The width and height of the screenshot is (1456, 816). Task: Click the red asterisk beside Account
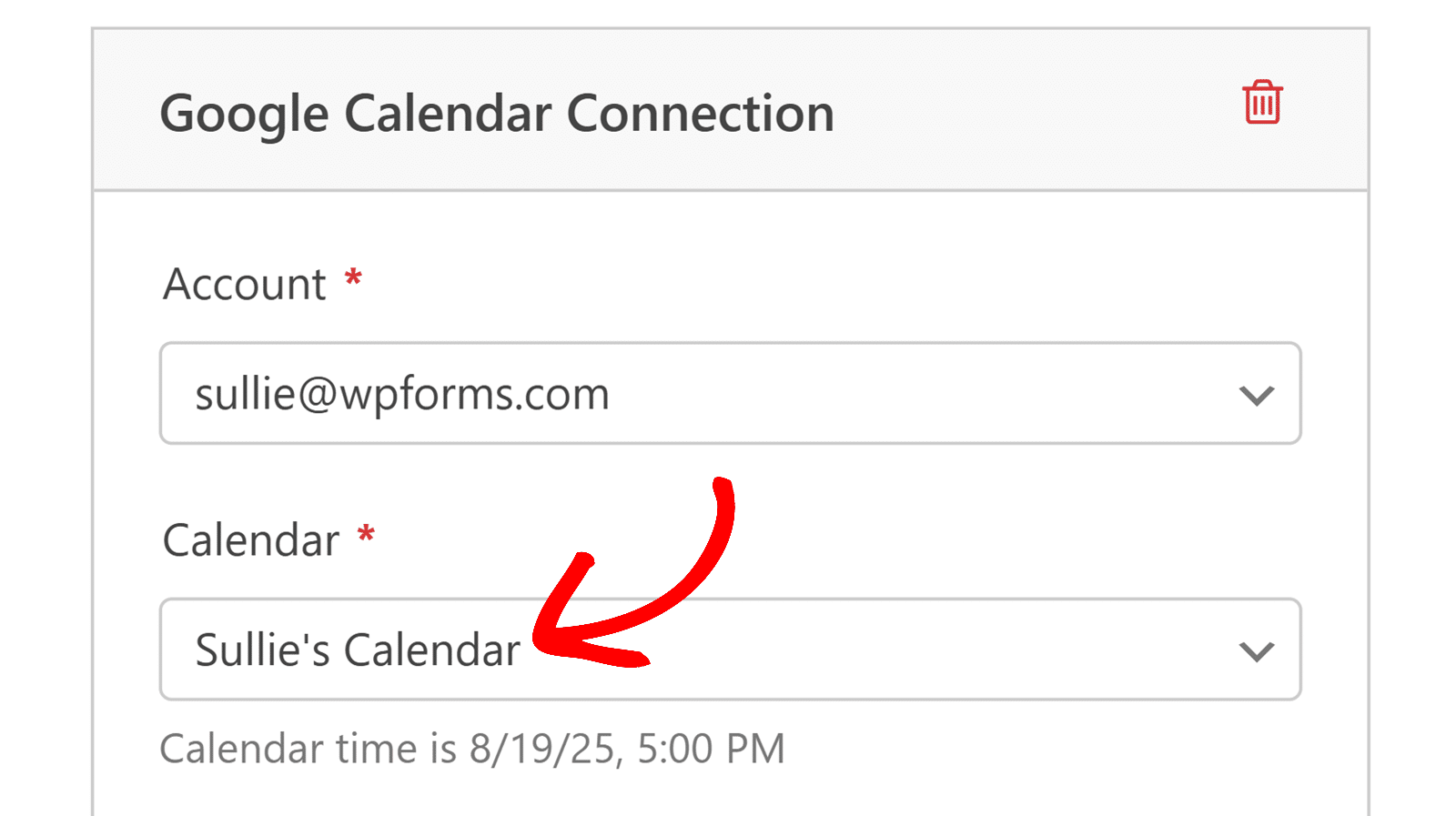(x=353, y=278)
